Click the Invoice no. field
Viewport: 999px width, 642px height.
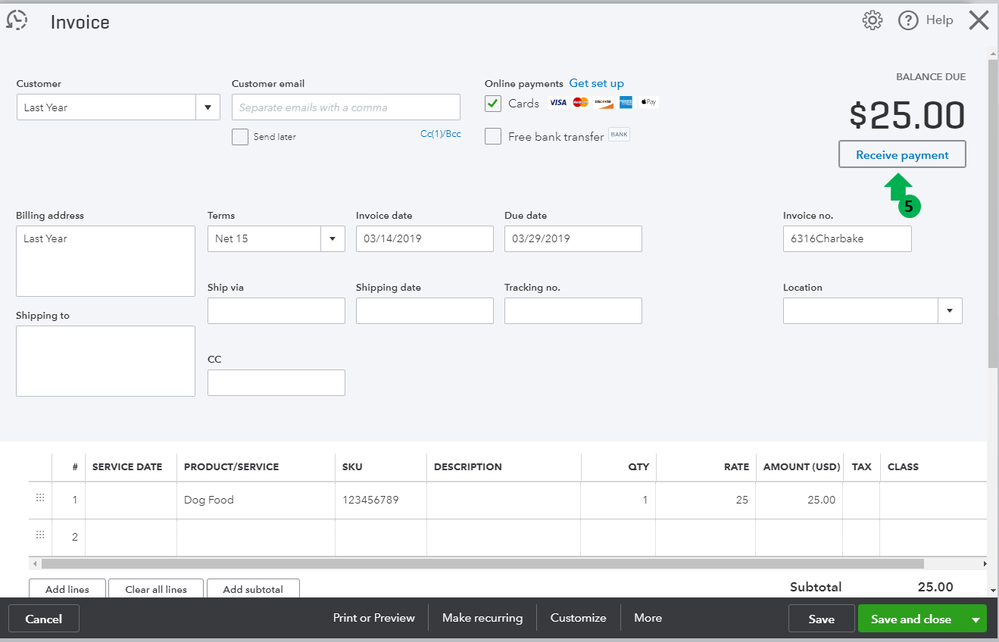847,239
